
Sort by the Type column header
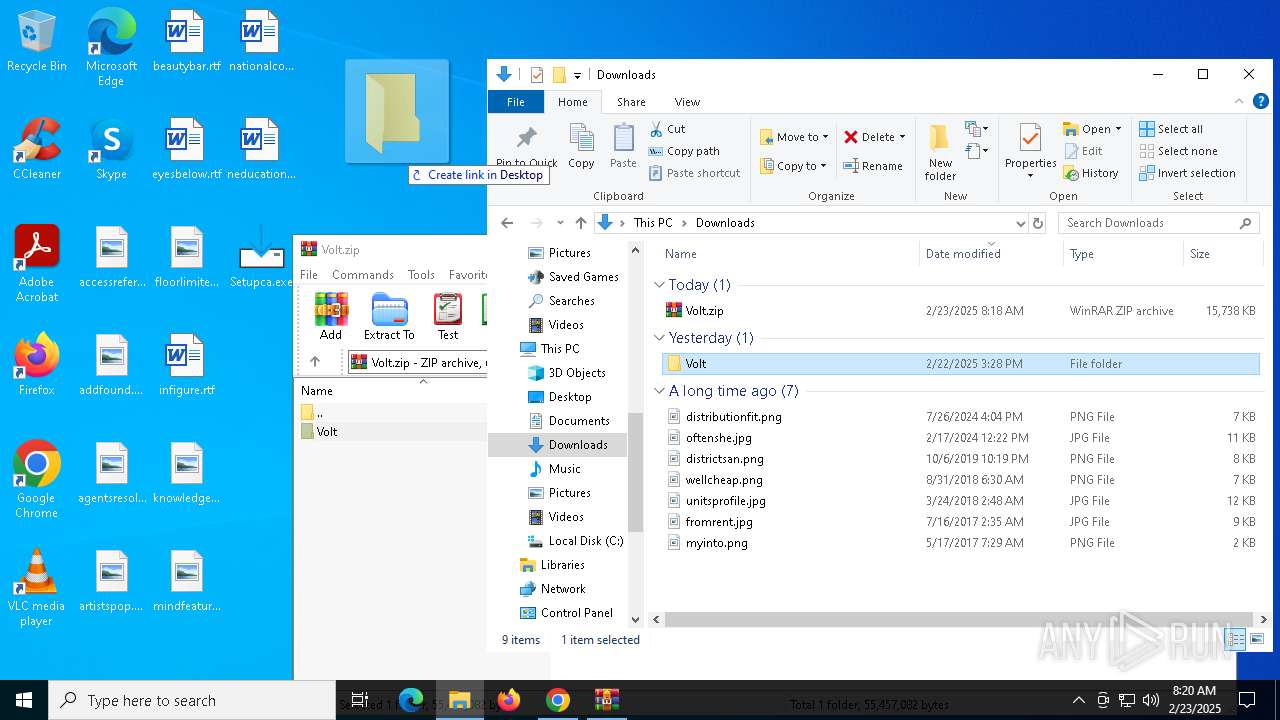point(1123,254)
